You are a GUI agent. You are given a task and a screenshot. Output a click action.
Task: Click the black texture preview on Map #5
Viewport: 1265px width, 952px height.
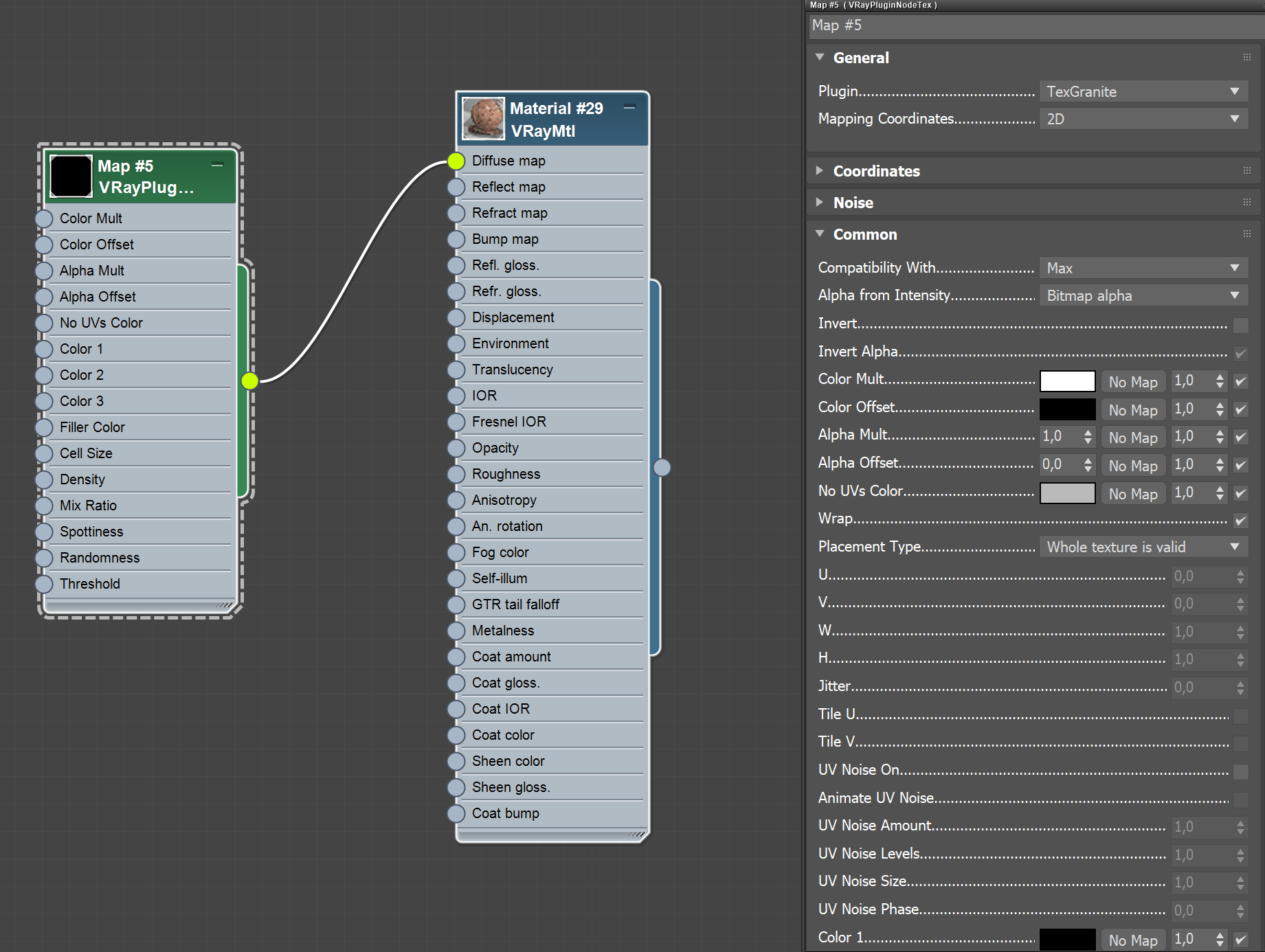pos(69,176)
